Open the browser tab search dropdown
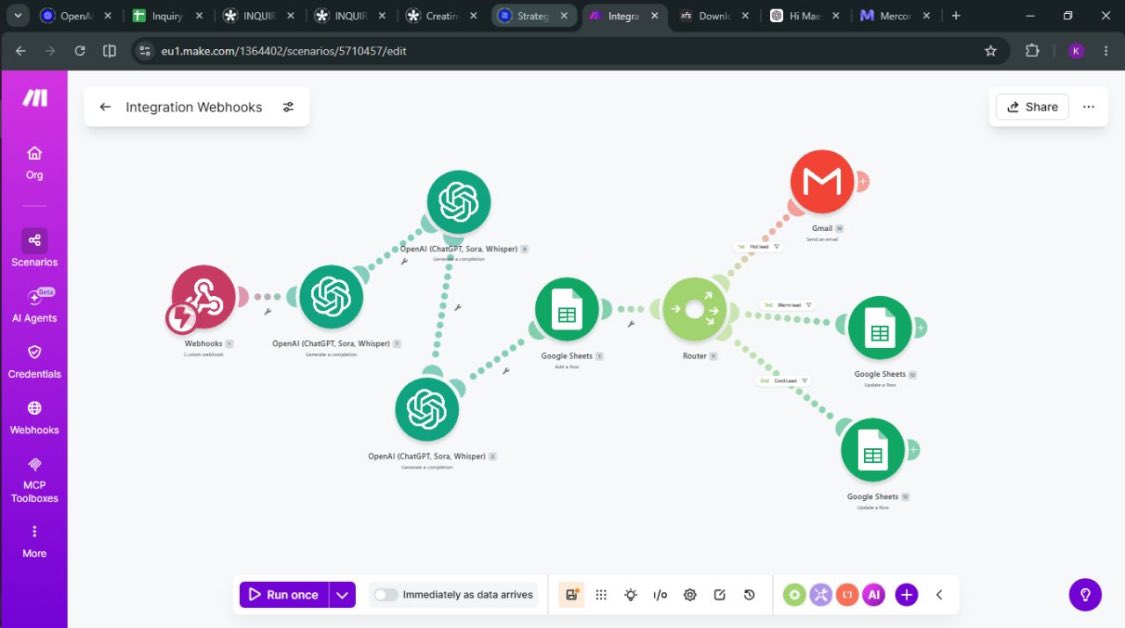 pos(17,15)
